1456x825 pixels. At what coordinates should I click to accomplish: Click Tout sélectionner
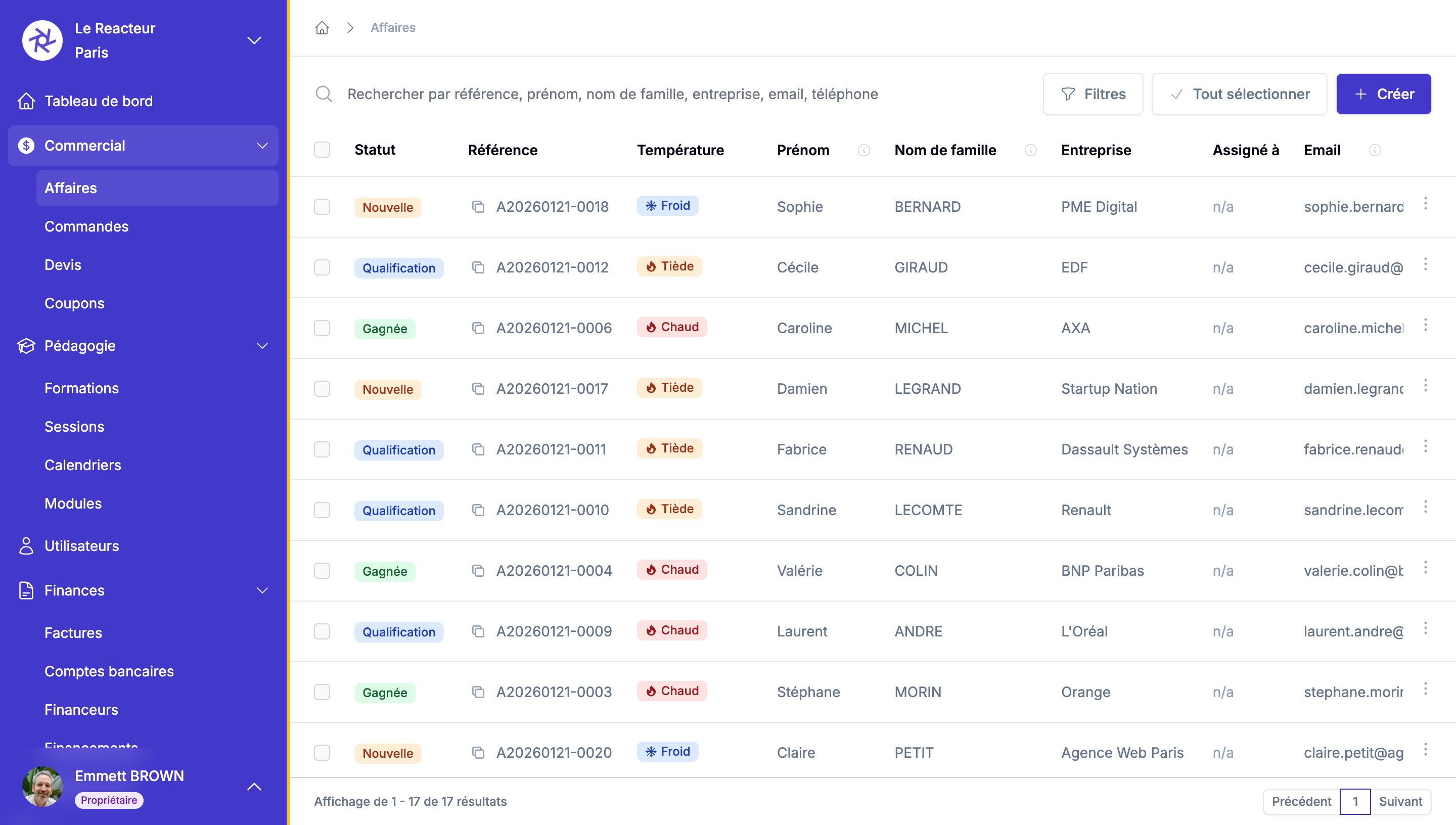tap(1240, 94)
